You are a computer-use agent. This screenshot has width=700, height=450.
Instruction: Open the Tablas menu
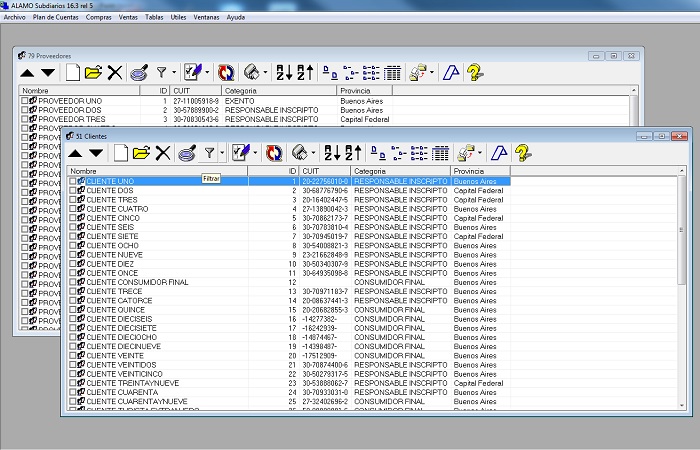[x=154, y=17]
